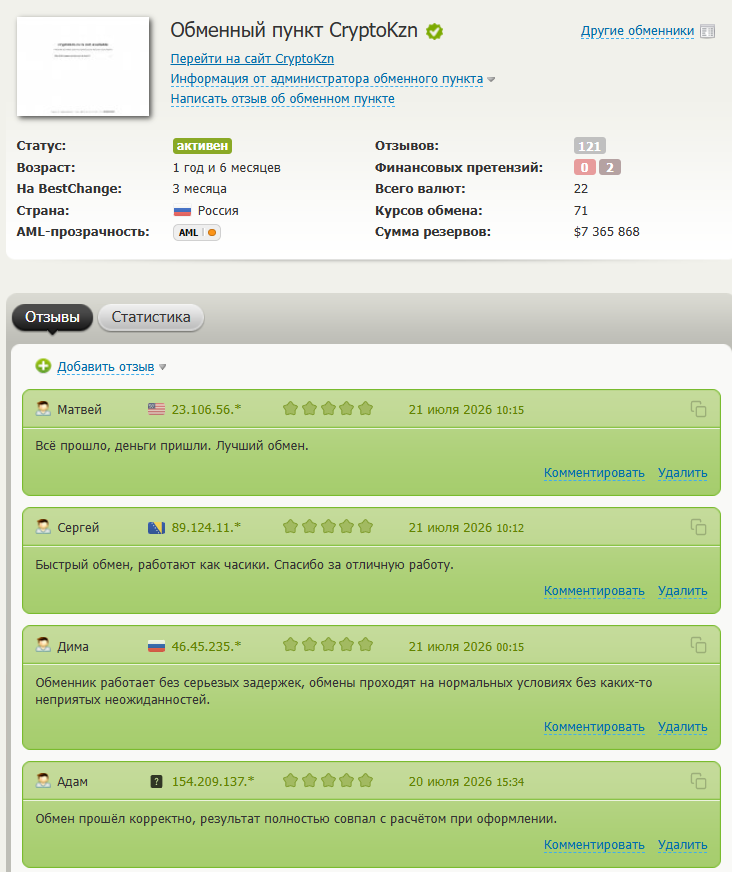Delete Матвей's review via Удалить
The width and height of the screenshot is (732, 872).
tap(682, 473)
